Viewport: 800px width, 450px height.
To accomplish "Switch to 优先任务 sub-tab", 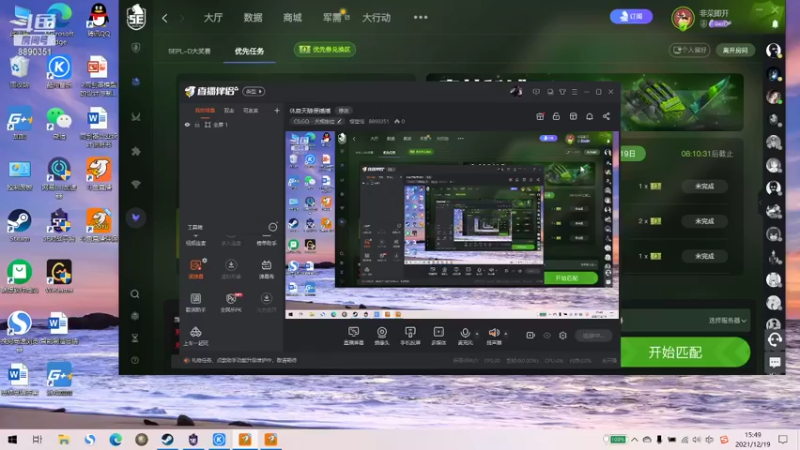I will [x=249, y=51].
